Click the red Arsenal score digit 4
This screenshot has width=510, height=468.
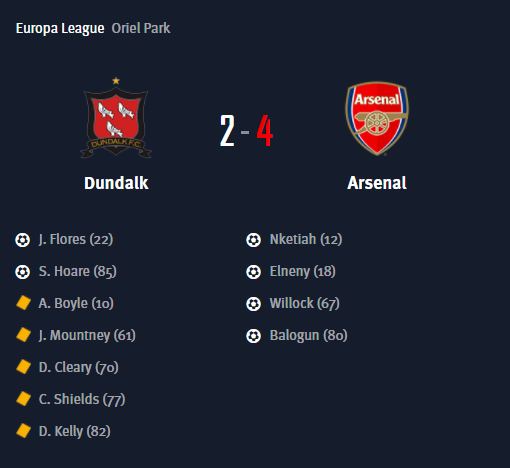tap(265, 131)
